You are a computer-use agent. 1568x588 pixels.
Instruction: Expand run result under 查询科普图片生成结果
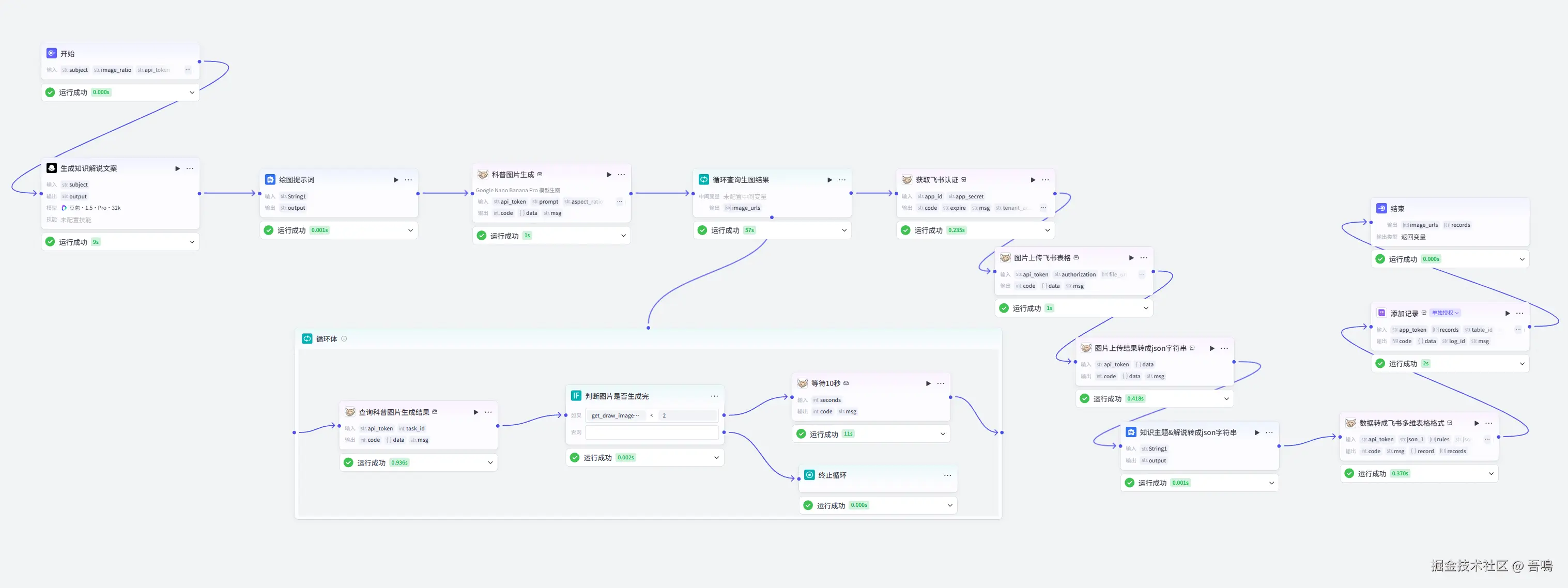pyautogui.click(x=490, y=462)
